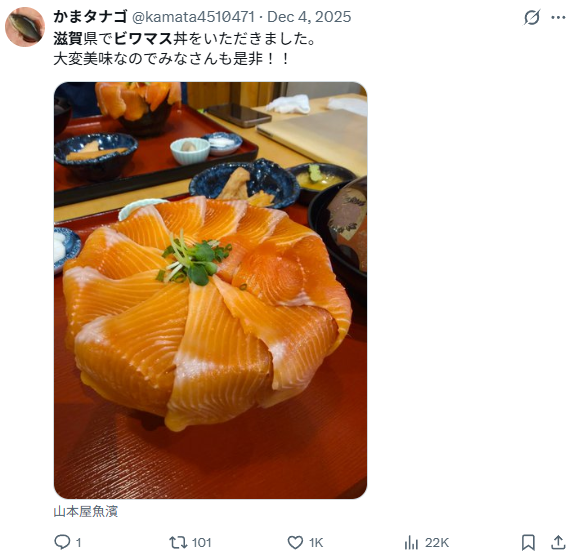
Task: Open かまタナゴ profile avatar
Action: [25, 27]
